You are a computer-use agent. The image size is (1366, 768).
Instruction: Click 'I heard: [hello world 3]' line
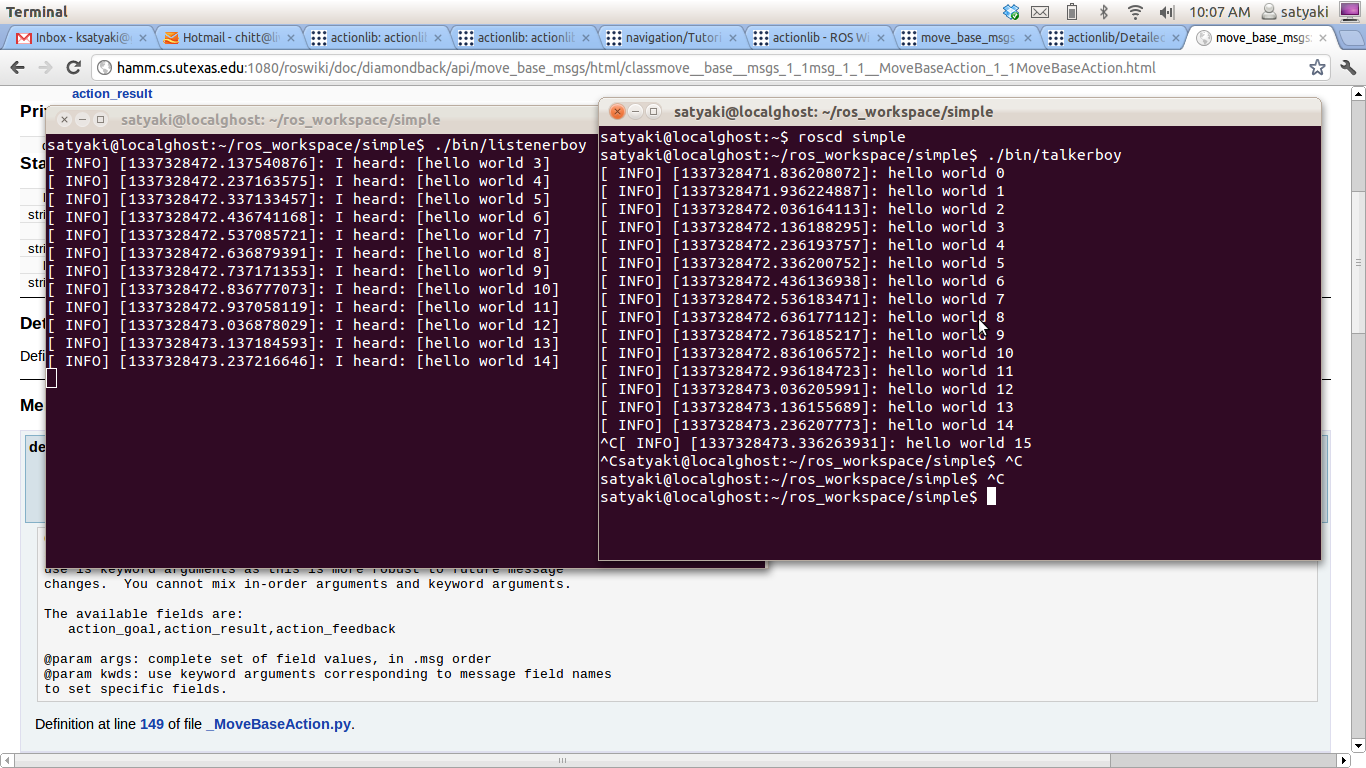coord(300,163)
